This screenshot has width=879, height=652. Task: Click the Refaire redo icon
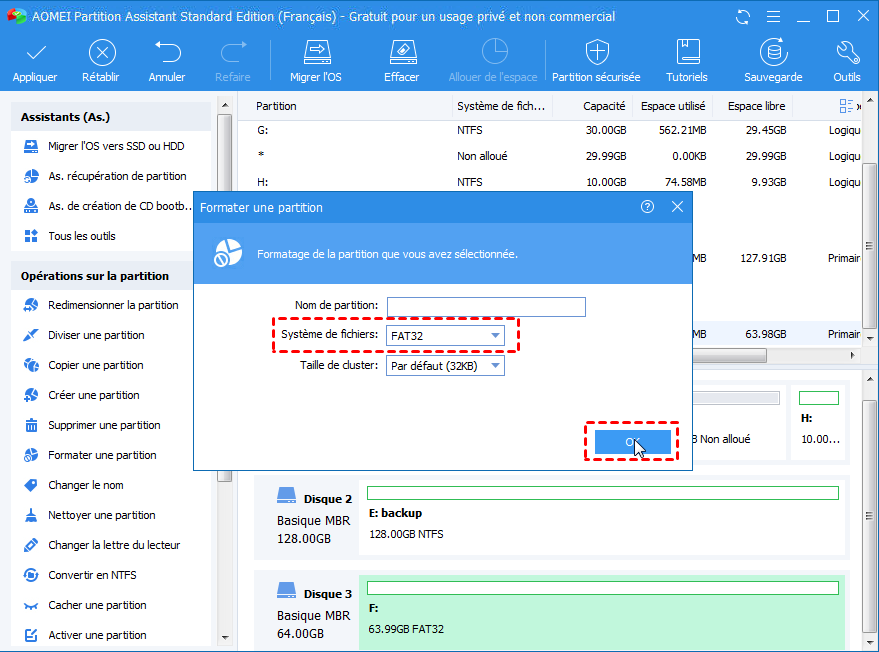click(233, 52)
